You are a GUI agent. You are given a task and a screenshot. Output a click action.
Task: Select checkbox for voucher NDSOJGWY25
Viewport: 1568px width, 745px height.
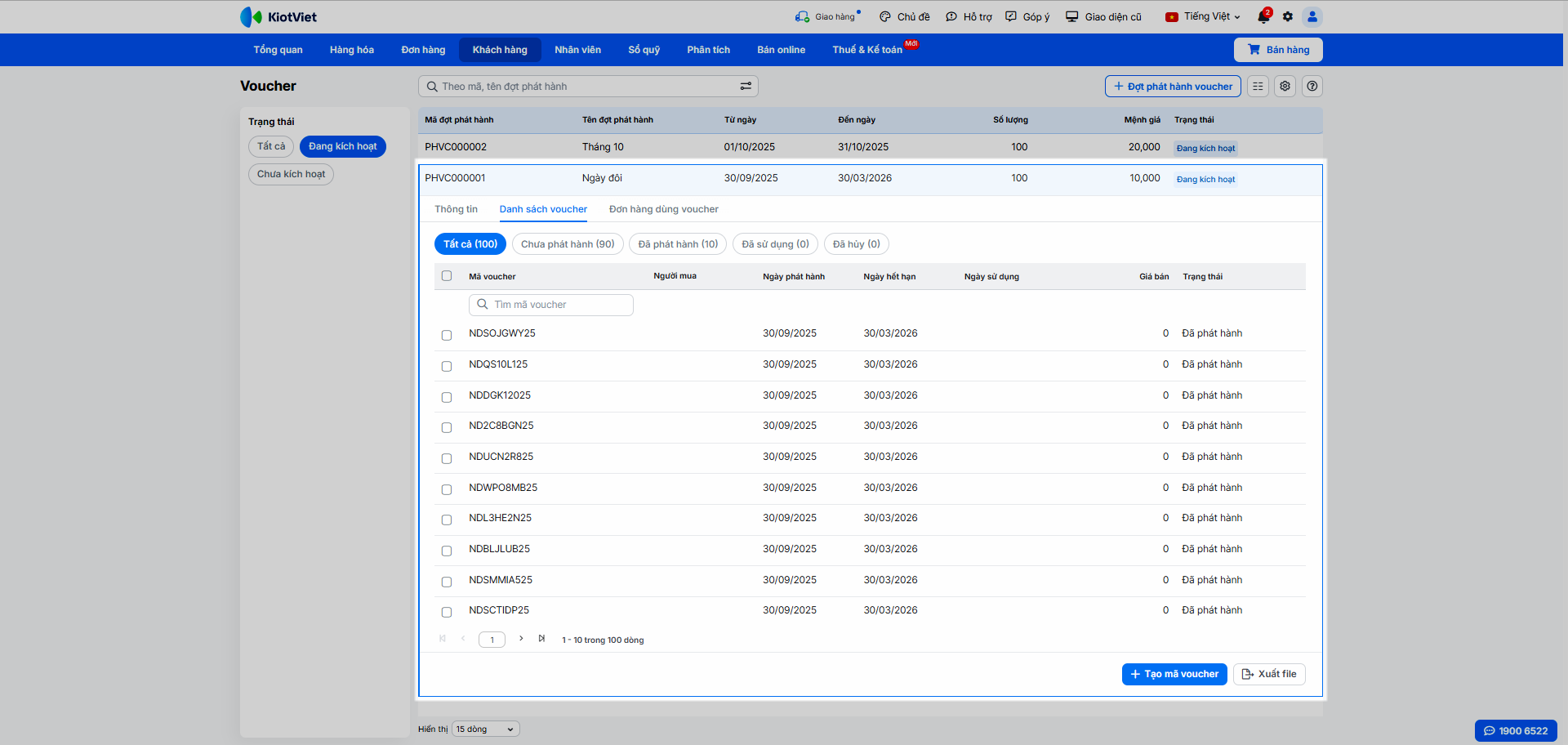pos(447,335)
